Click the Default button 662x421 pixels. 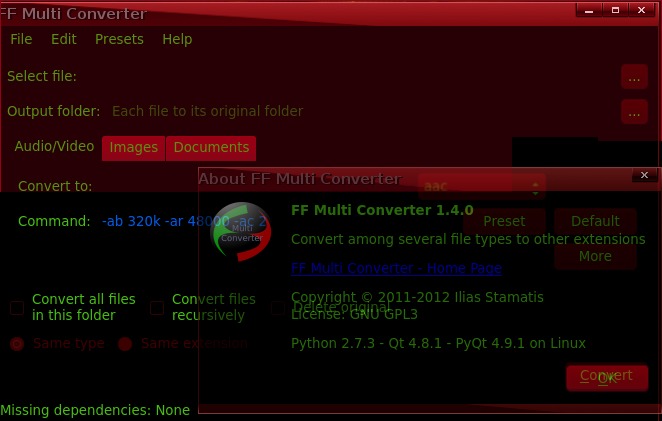tap(595, 221)
